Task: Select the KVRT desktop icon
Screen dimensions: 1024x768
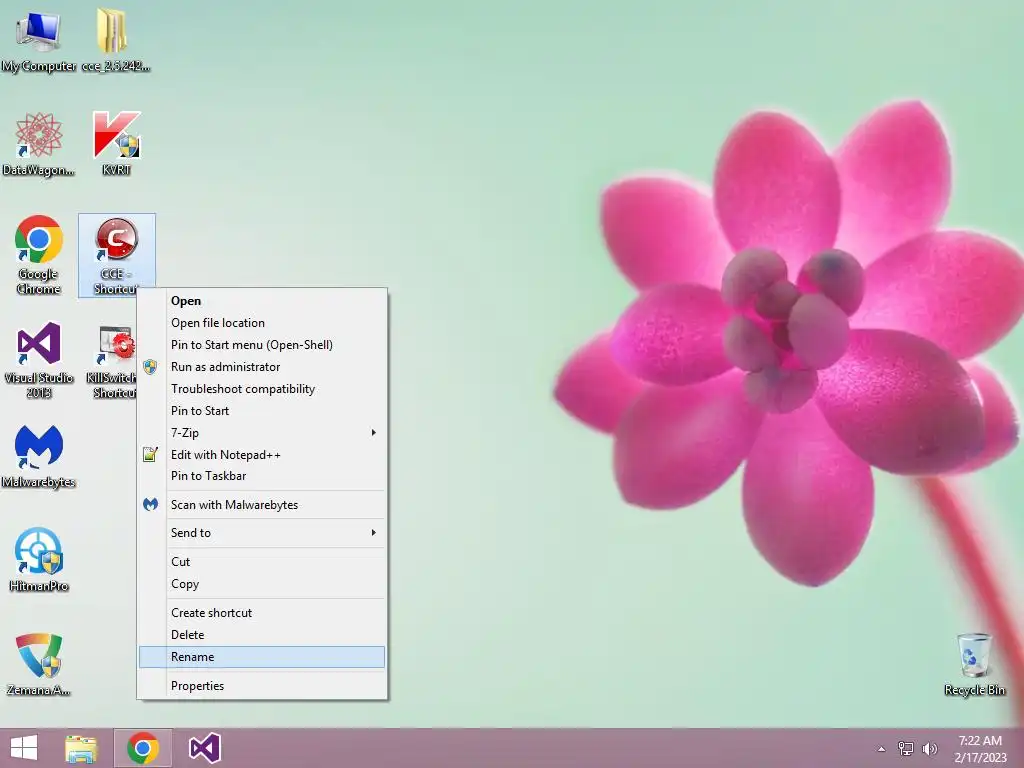Action: pos(116,144)
